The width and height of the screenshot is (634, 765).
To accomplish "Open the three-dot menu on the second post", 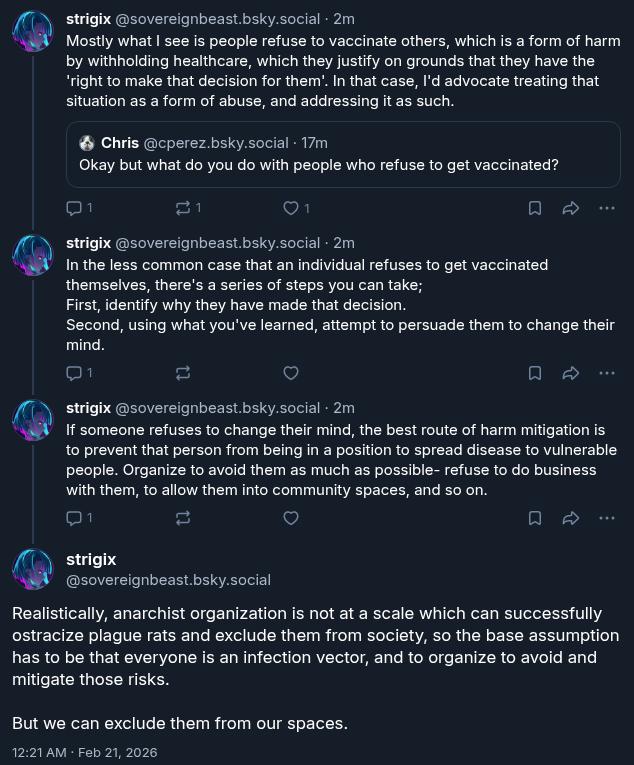I will pos(606,373).
